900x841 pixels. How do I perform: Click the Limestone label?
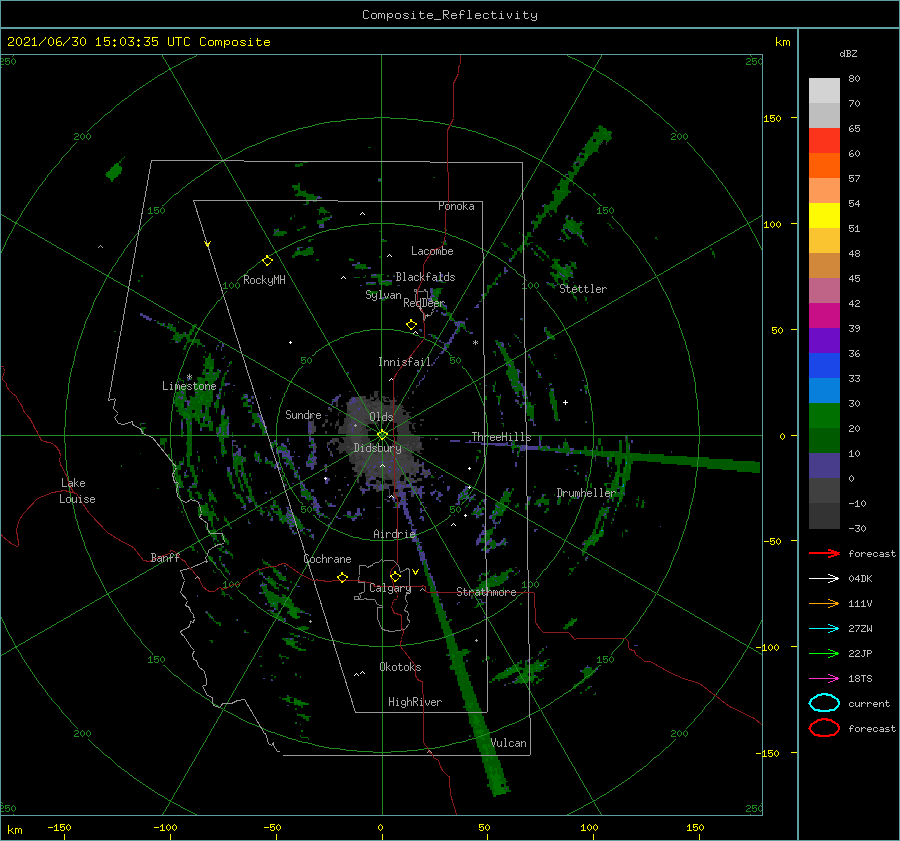tap(189, 386)
